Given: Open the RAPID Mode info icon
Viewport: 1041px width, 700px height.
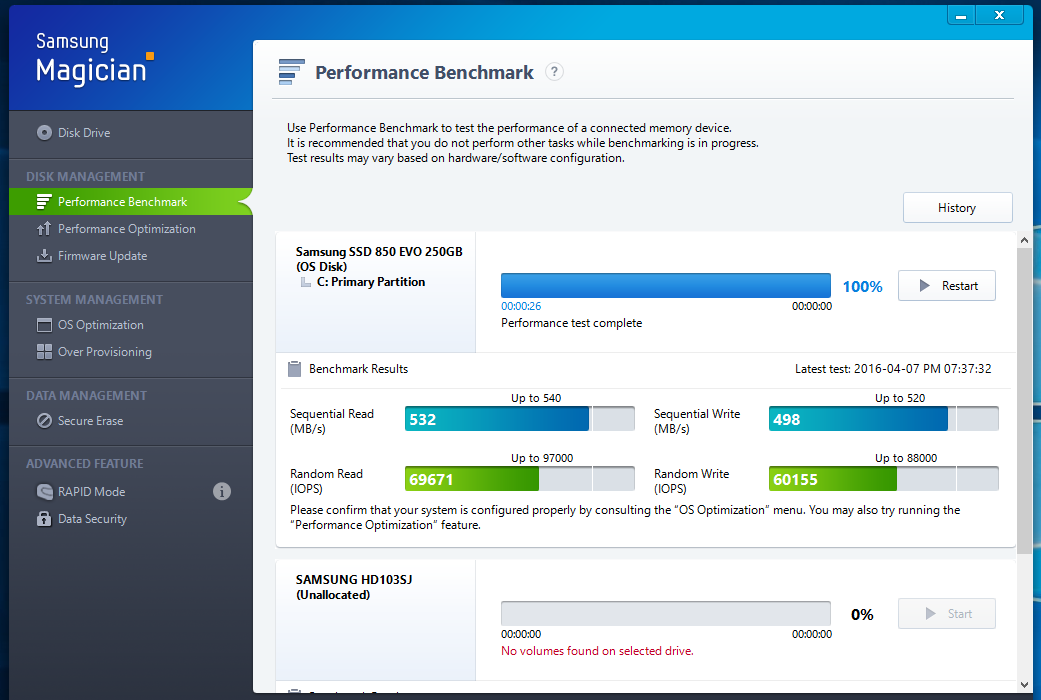Looking at the screenshot, I should coord(222,491).
